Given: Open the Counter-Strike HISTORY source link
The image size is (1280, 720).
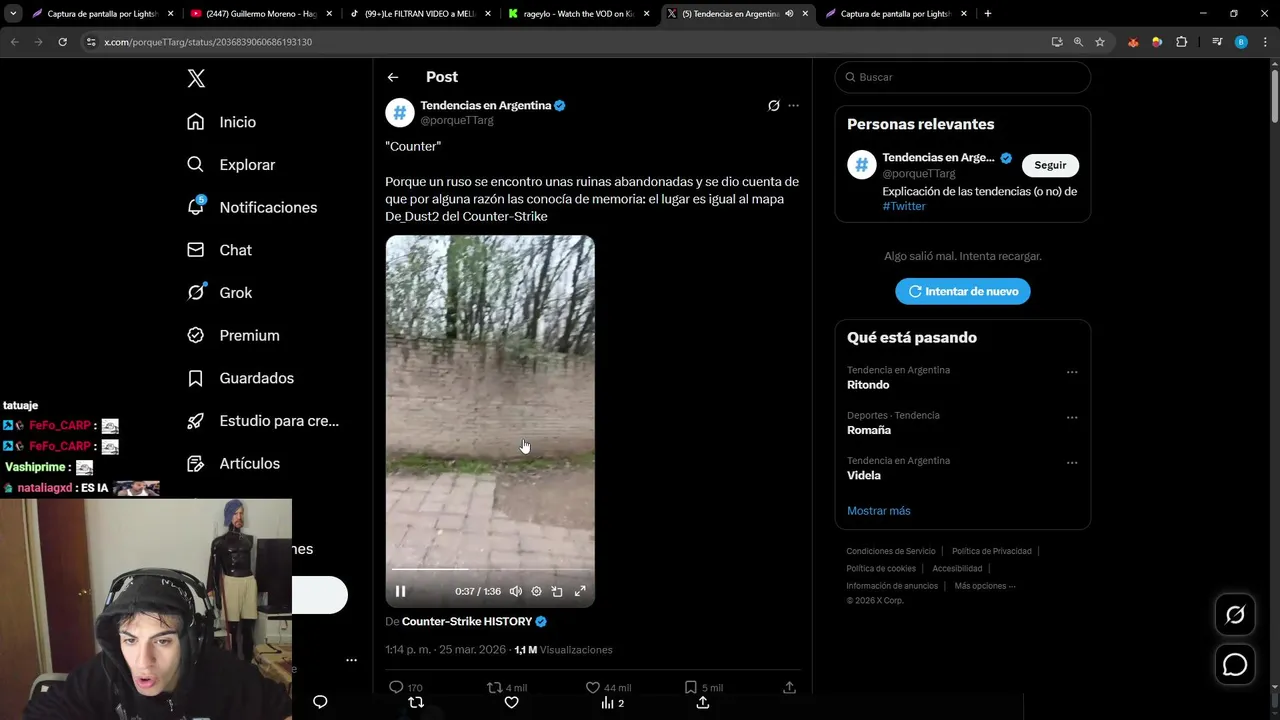Looking at the screenshot, I should [467, 621].
